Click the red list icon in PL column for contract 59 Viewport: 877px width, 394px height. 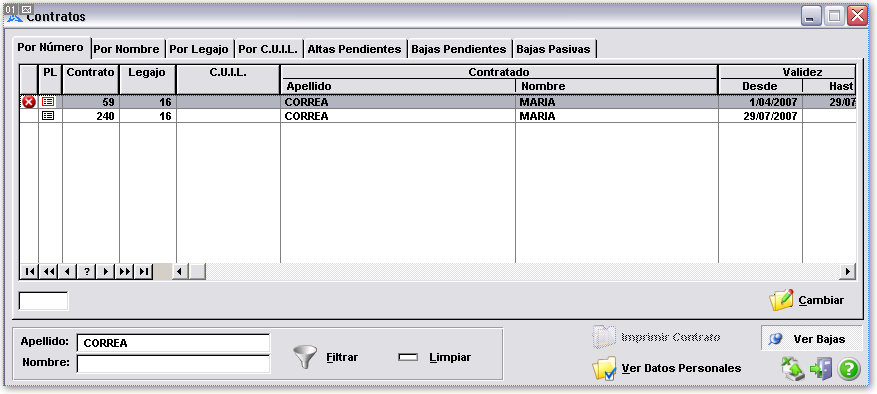pos(49,102)
